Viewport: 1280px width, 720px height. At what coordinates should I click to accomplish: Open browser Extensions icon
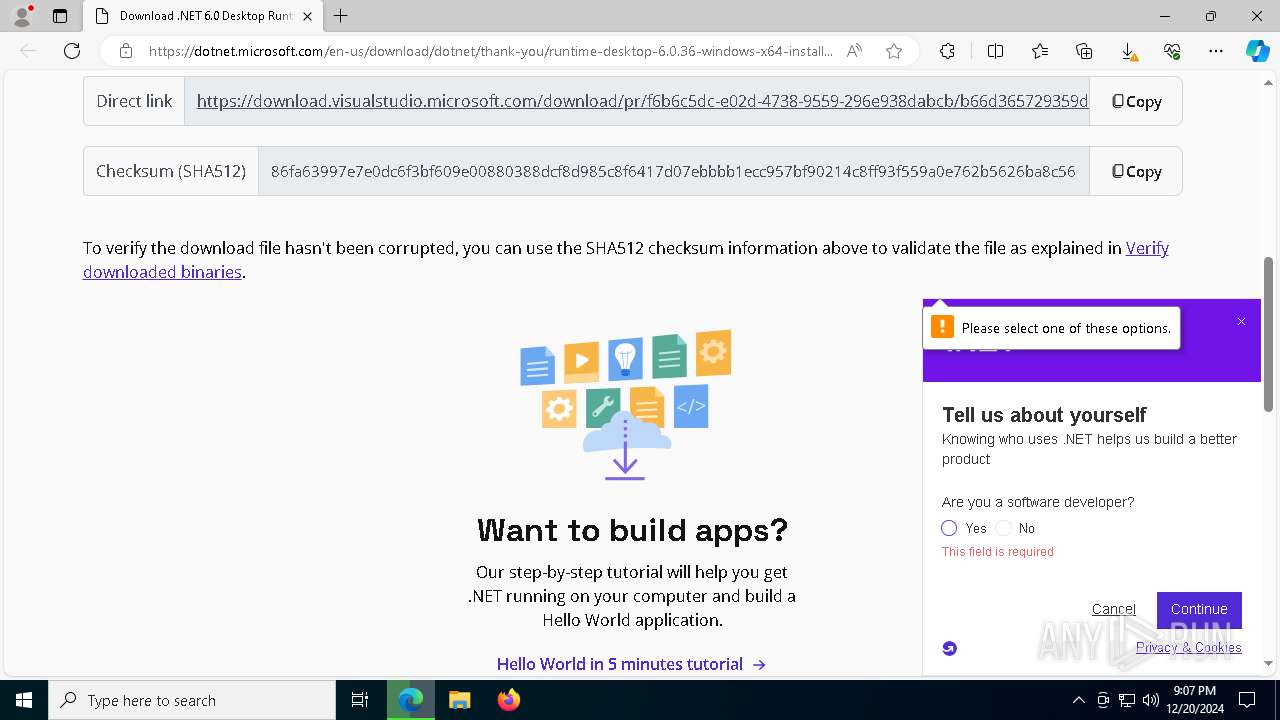coord(947,51)
